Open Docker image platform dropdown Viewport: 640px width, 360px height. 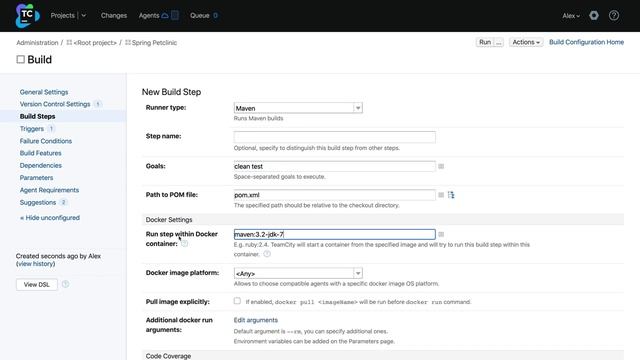(x=298, y=273)
